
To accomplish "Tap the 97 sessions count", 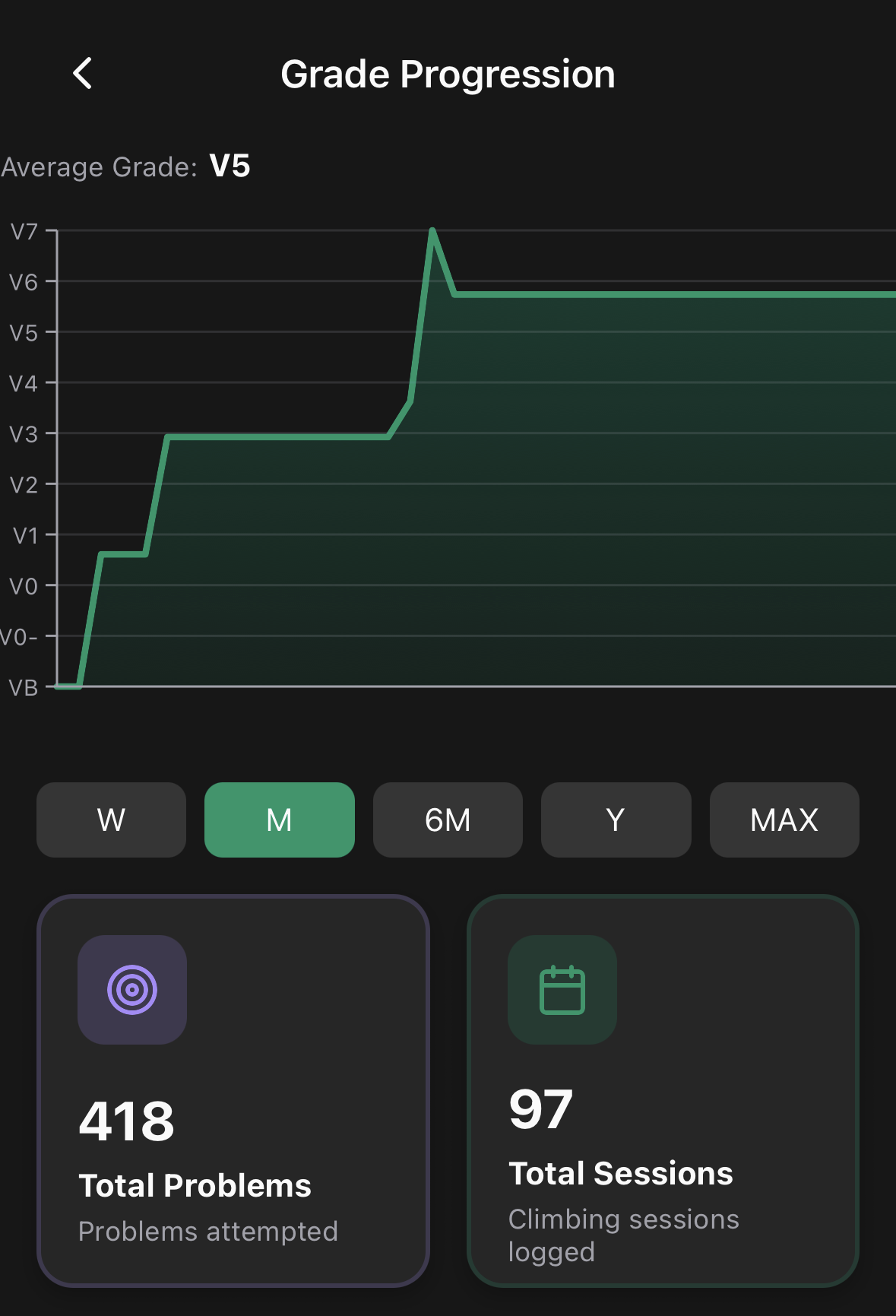I will click(x=541, y=1109).
